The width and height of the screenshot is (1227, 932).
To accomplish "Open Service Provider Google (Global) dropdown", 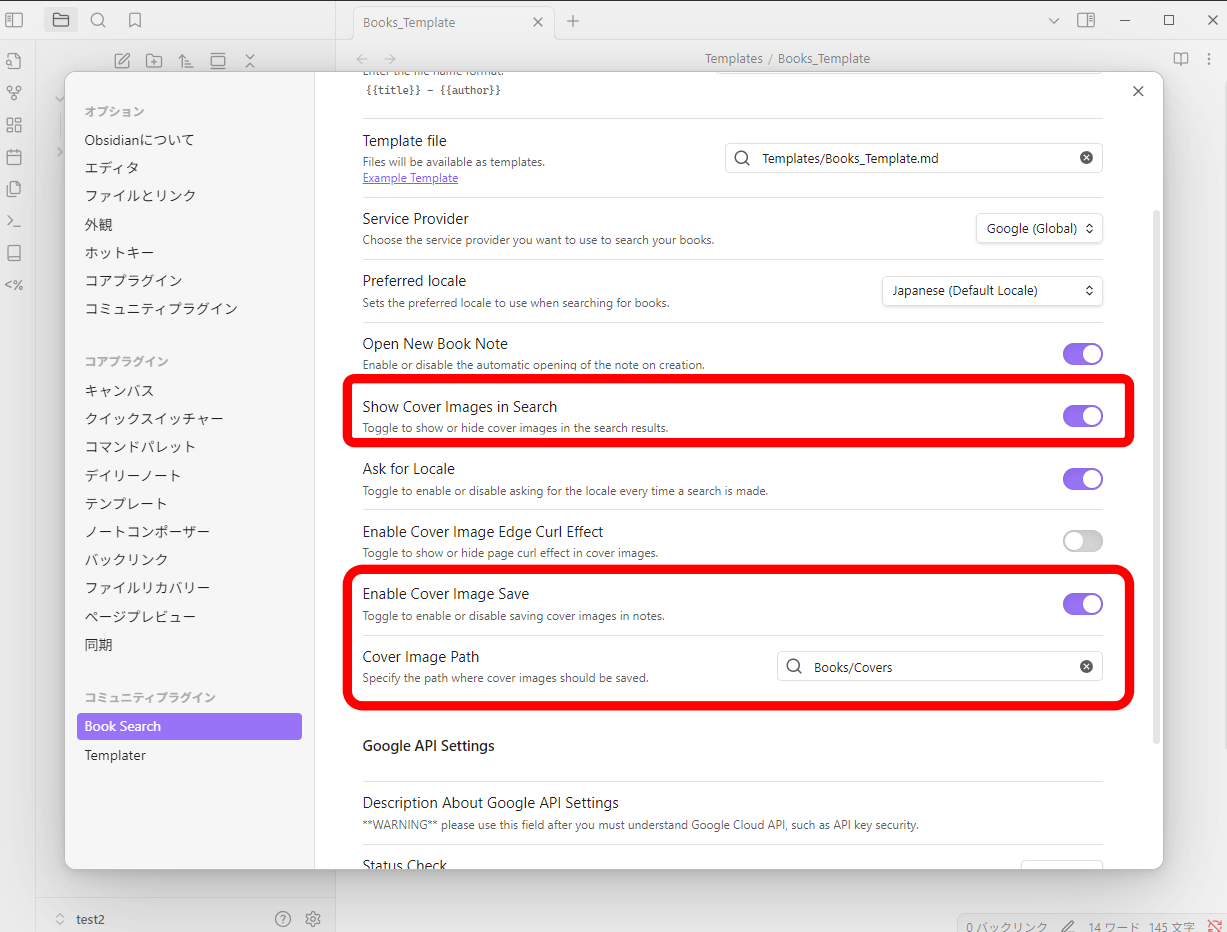I will 1039,229.
